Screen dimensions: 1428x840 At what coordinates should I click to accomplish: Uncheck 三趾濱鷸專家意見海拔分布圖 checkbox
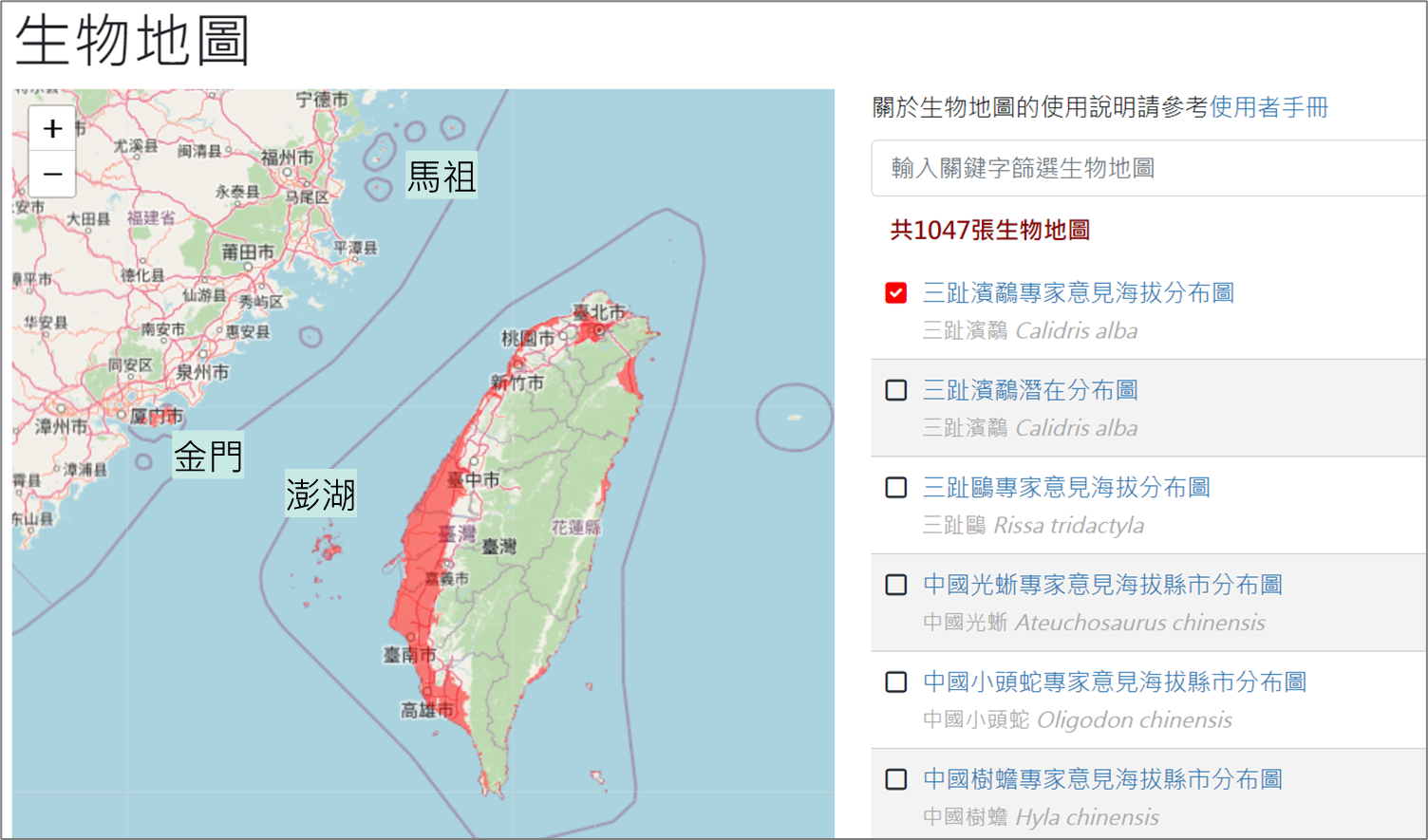[895, 292]
